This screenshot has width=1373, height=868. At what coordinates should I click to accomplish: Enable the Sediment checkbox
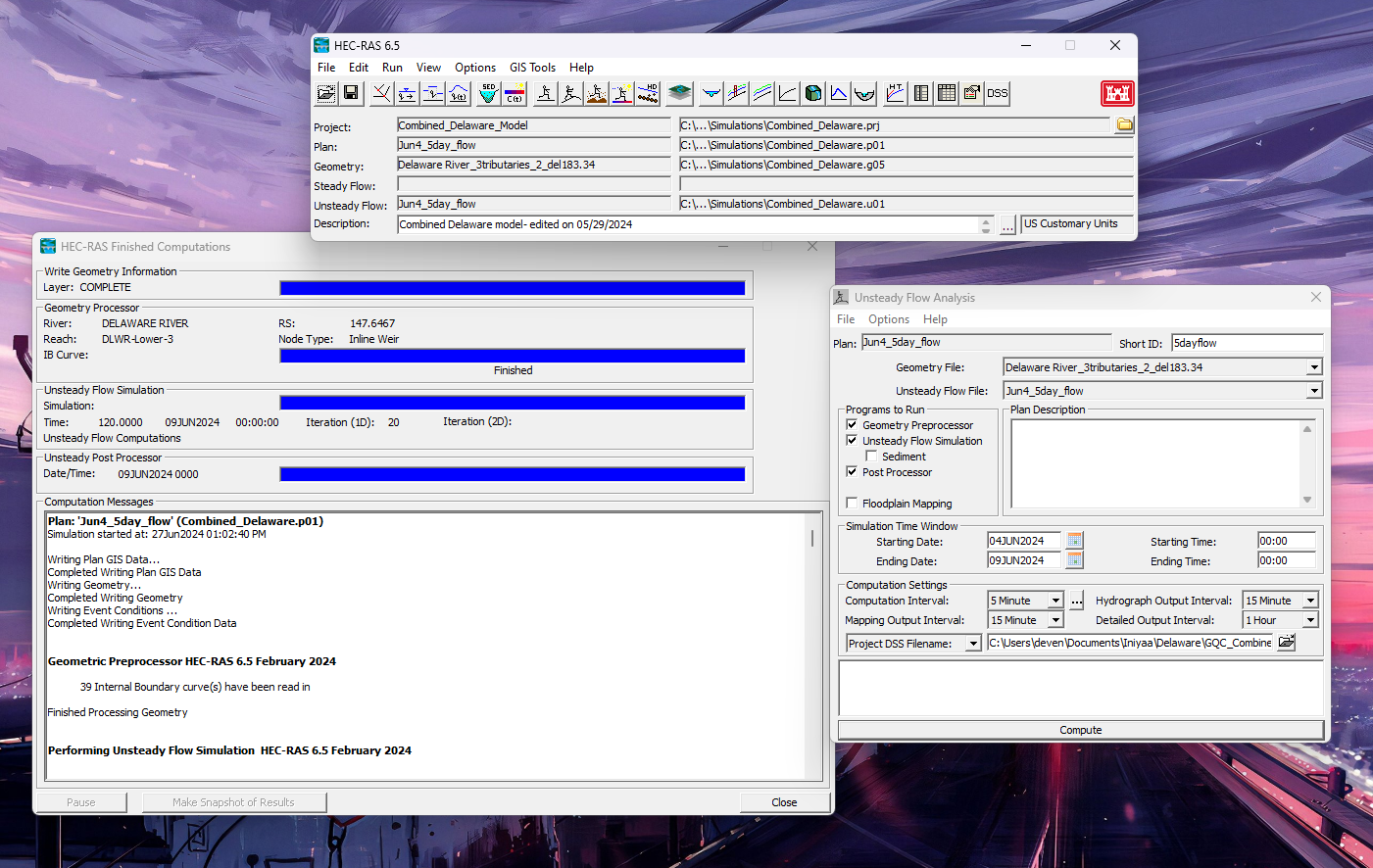(871, 457)
